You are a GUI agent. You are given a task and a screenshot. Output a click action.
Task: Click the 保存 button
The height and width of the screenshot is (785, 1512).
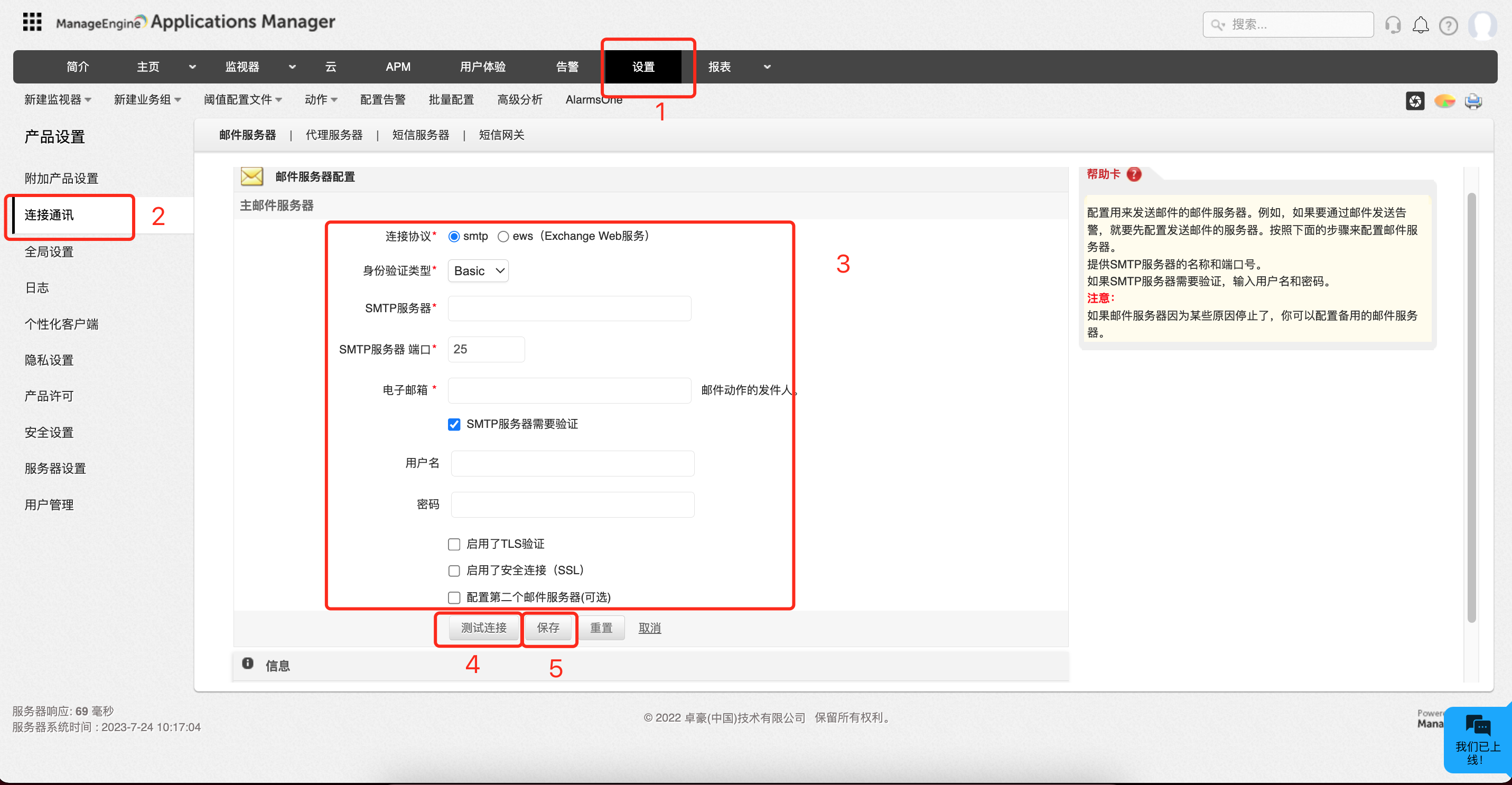click(x=548, y=628)
